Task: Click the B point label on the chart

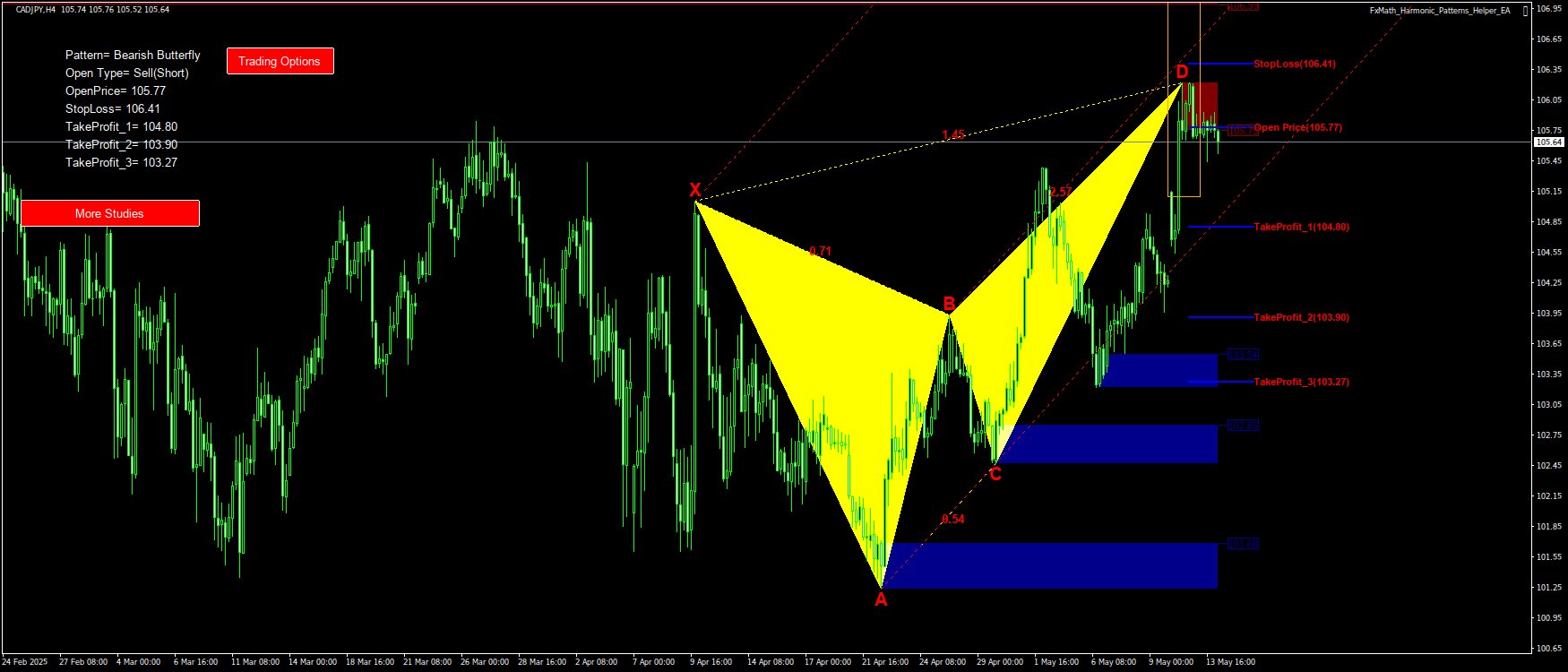Action: (949, 303)
